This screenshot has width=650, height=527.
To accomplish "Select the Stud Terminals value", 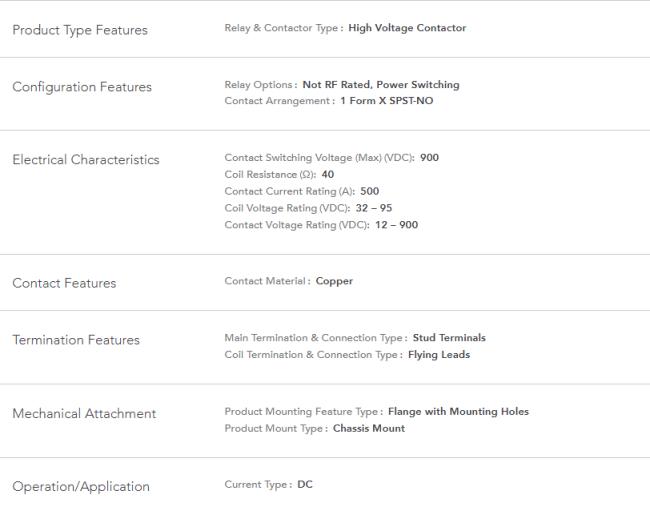I will click(x=449, y=338).
